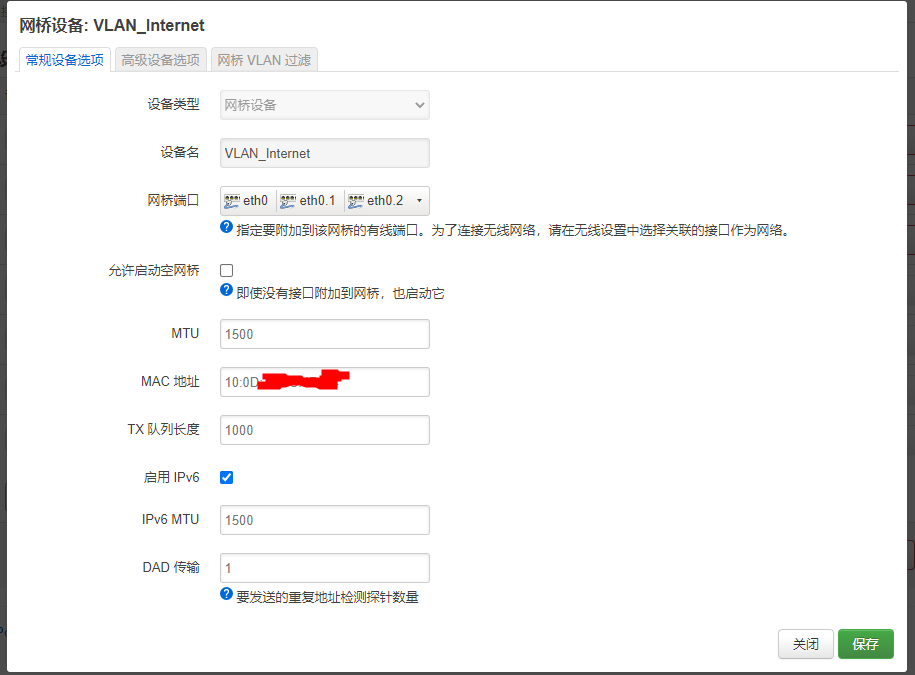Click the 关闭 button
The height and width of the screenshot is (675, 915).
[x=805, y=644]
